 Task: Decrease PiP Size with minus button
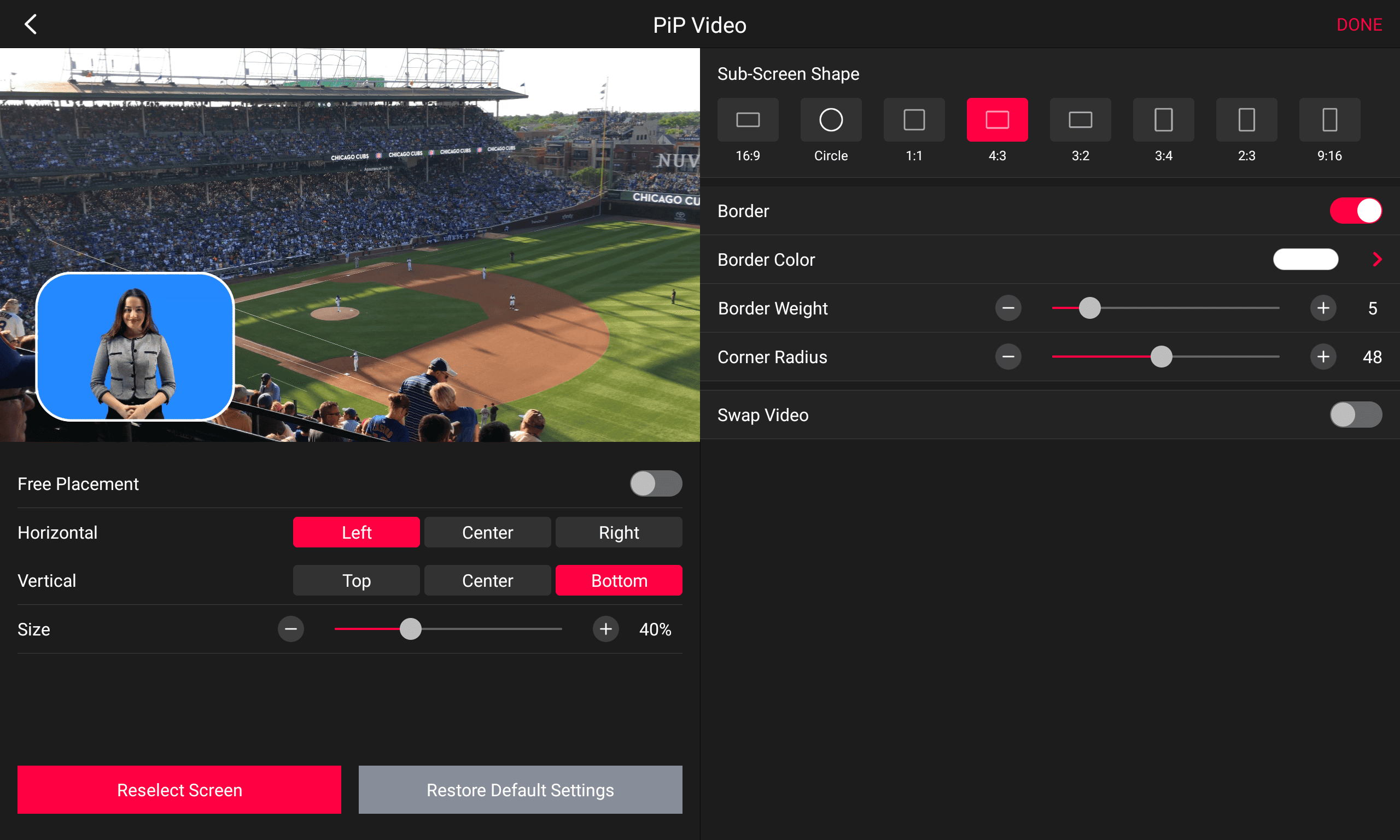pos(290,629)
